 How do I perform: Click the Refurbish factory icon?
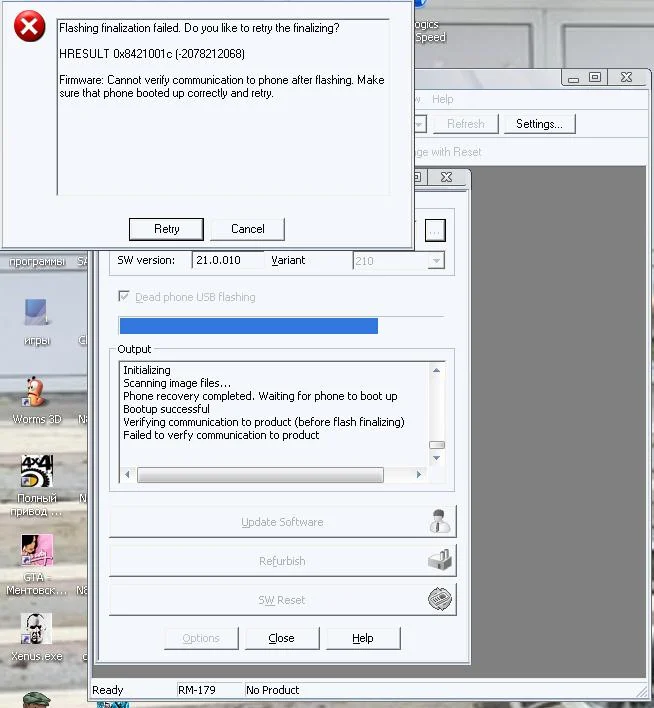point(440,559)
